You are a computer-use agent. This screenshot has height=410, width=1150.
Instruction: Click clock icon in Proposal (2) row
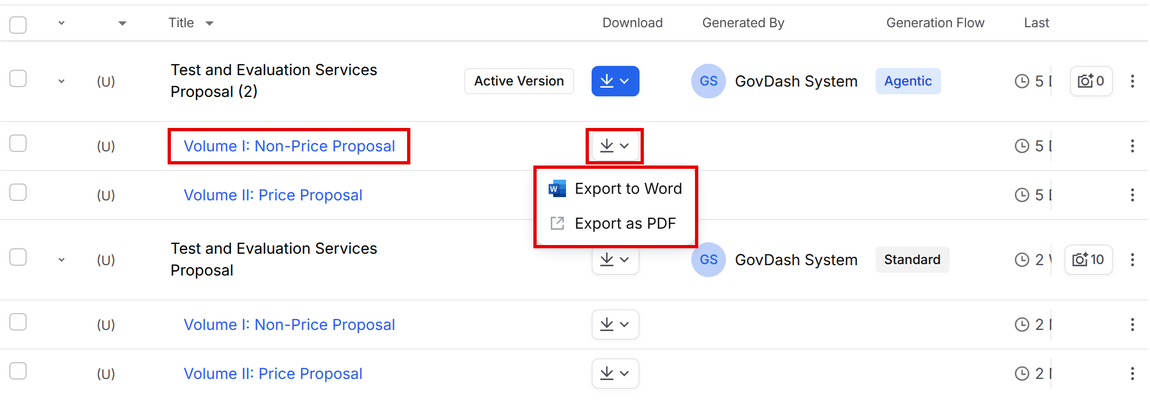click(x=1022, y=81)
